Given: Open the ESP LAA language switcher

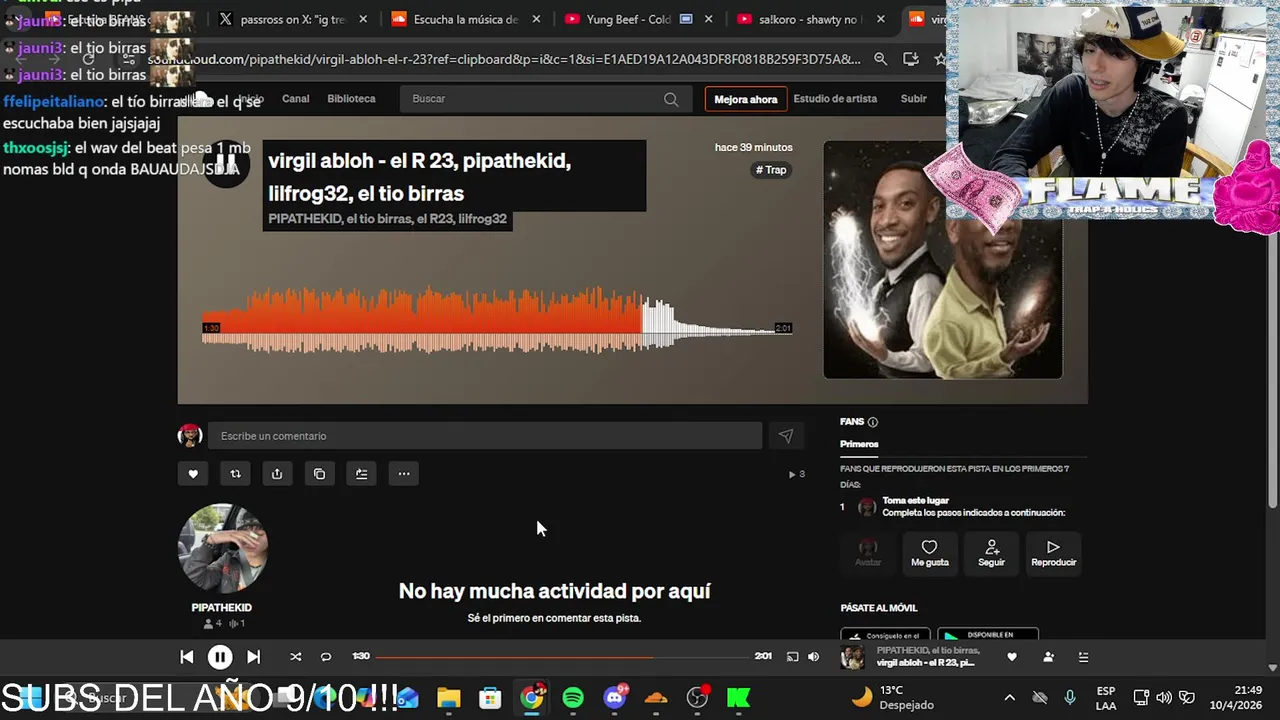Looking at the screenshot, I should point(1106,698).
